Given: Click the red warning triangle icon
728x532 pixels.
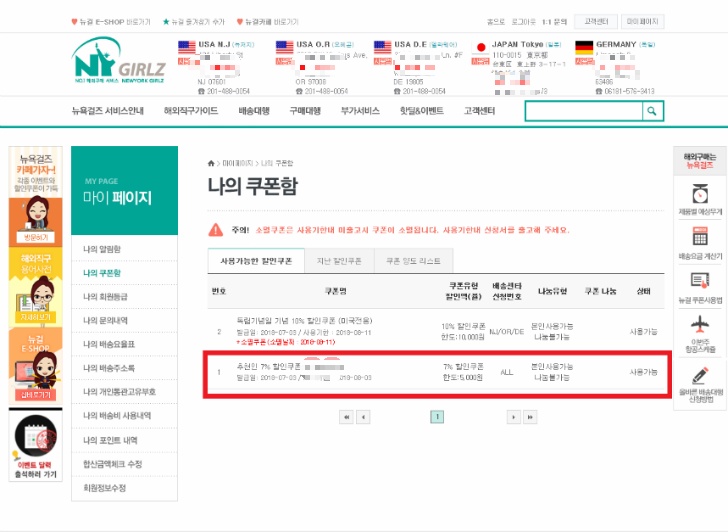Looking at the screenshot, I should (x=215, y=230).
